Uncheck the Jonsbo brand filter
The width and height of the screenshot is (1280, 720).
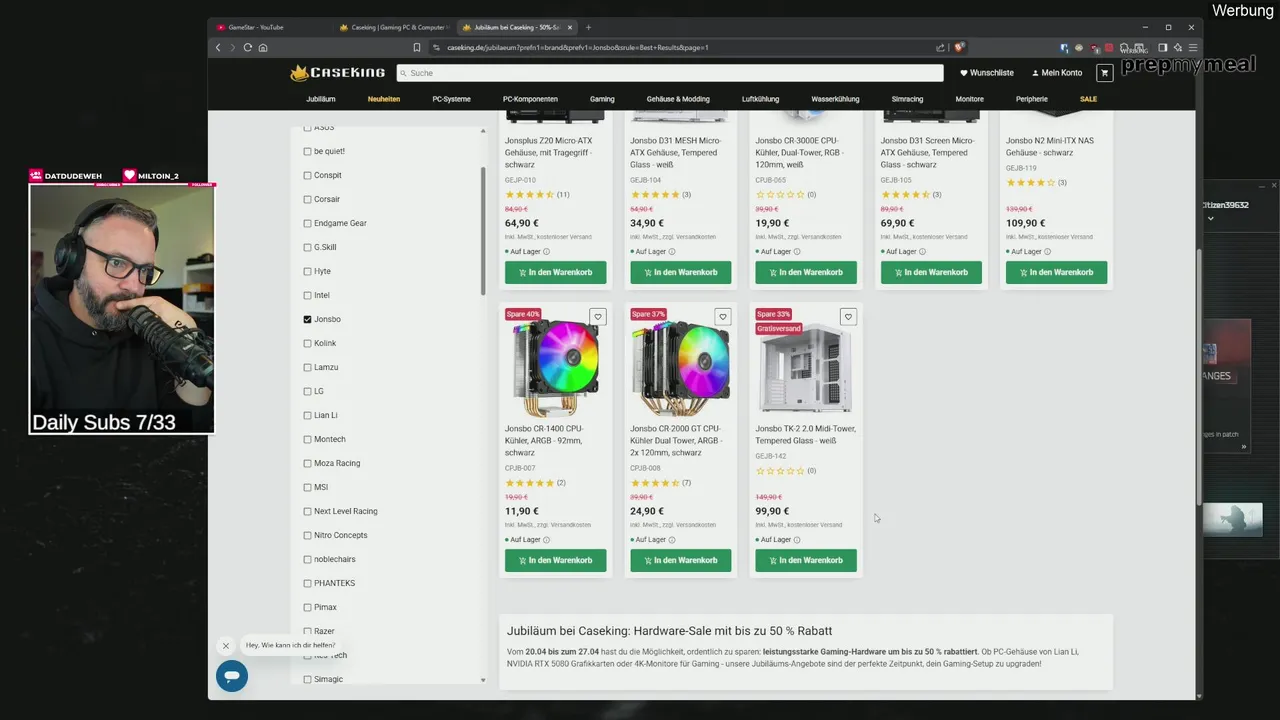click(x=307, y=319)
